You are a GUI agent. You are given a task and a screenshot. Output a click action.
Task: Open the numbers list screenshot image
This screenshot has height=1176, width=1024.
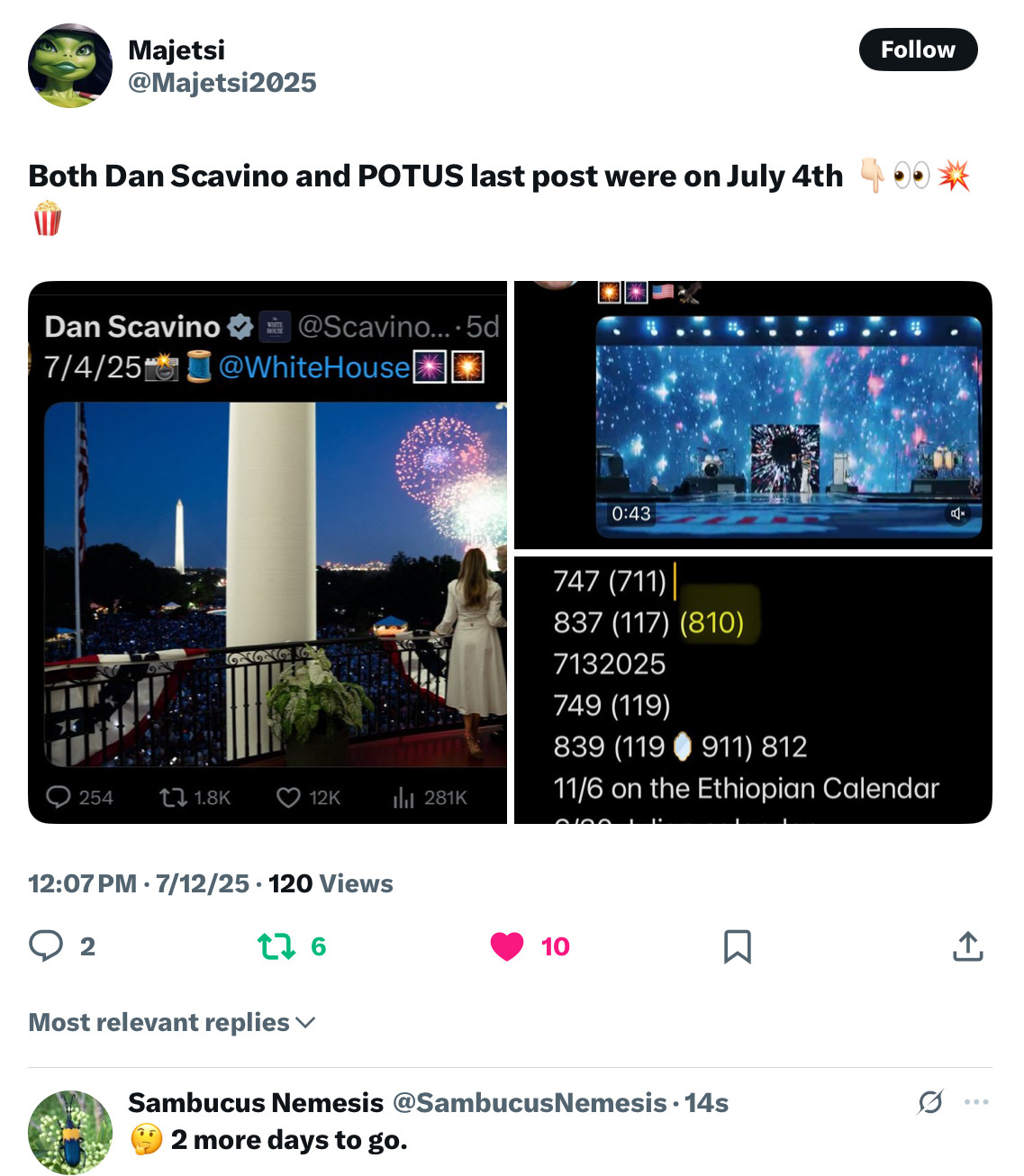[x=752, y=689]
